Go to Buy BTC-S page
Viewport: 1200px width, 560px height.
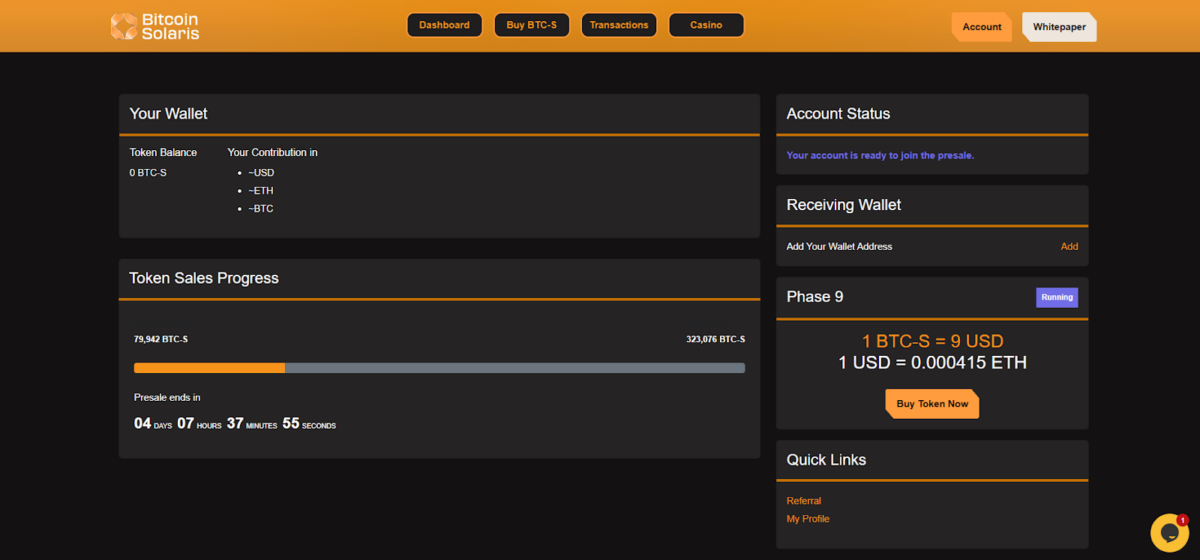531,25
